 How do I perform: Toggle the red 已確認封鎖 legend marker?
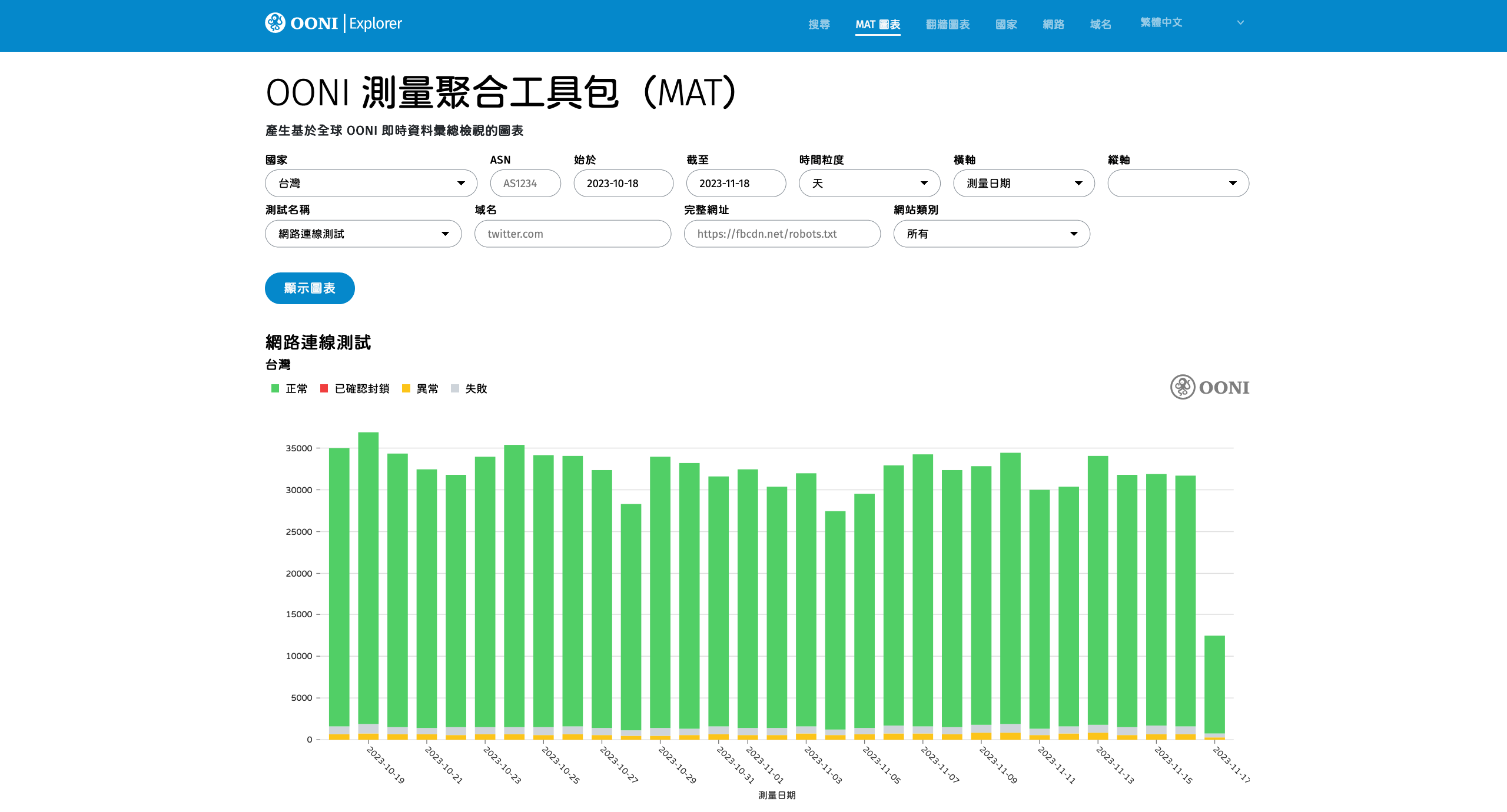coord(324,388)
